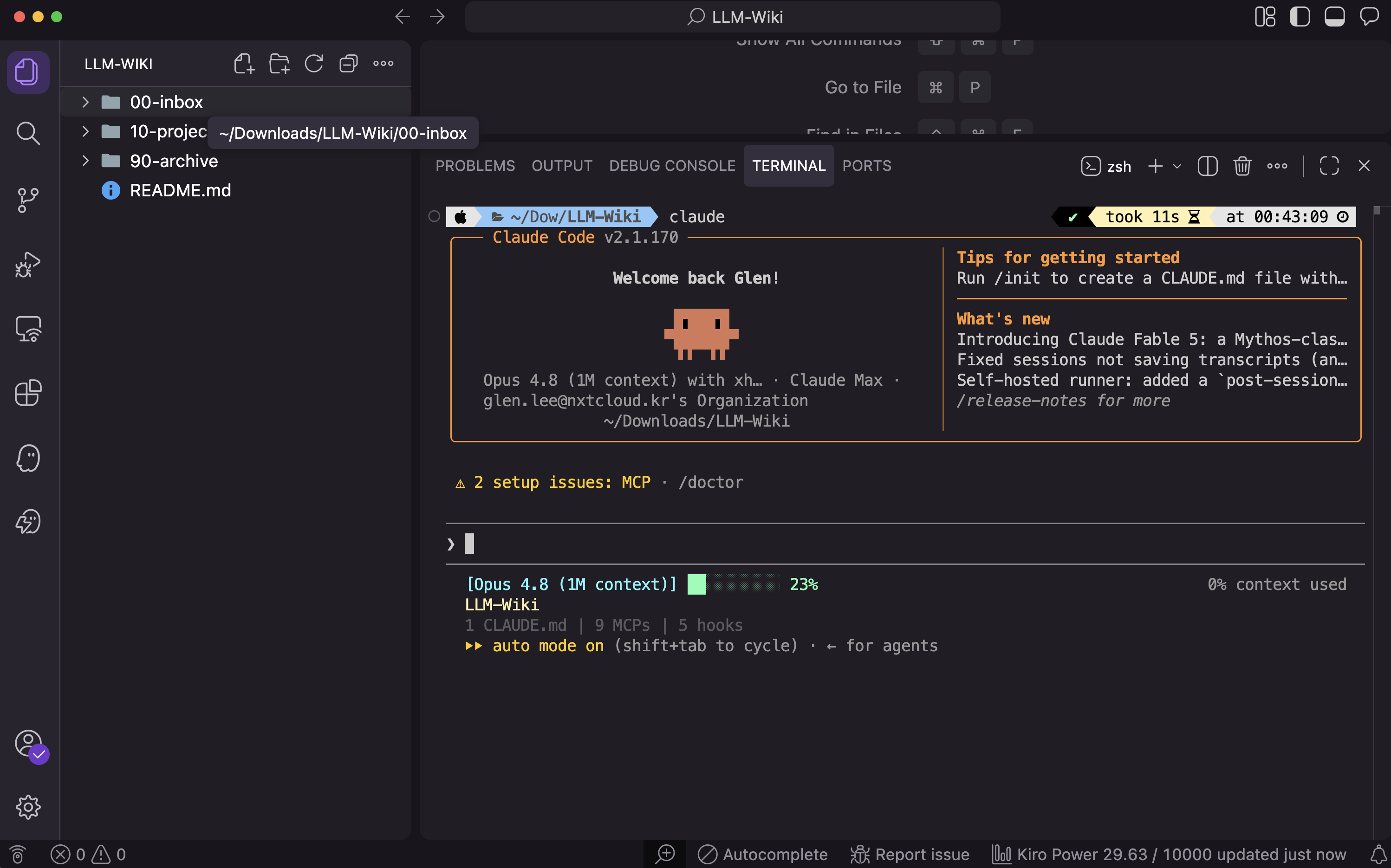Open explorer more actions menu
The width and height of the screenshot is (1391, 868).
[383, 64]
